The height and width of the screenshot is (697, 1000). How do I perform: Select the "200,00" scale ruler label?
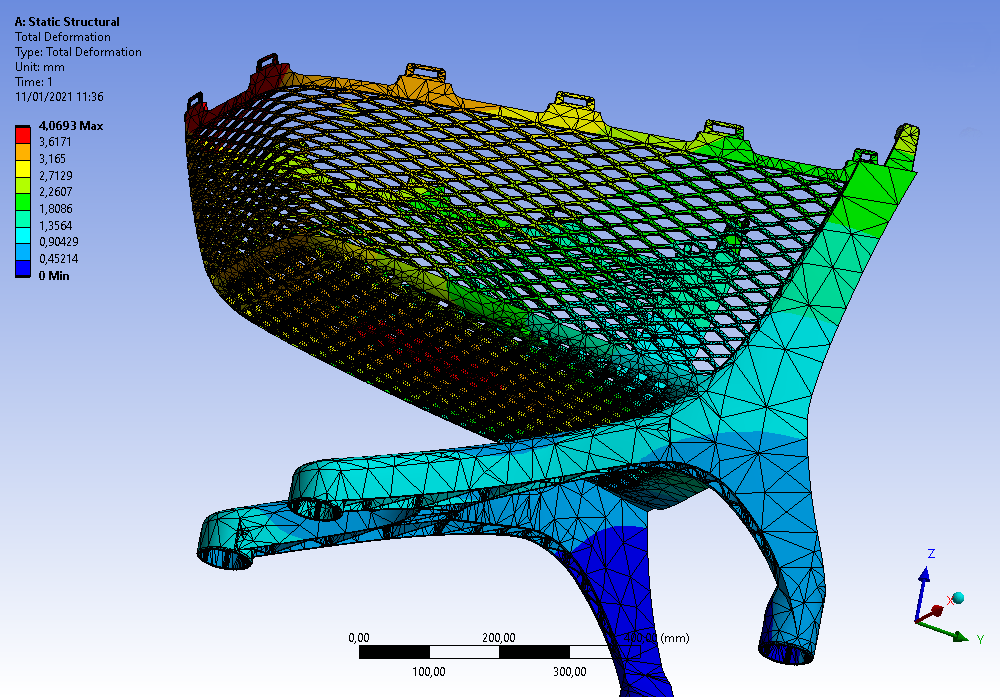[x=499, y=638]
